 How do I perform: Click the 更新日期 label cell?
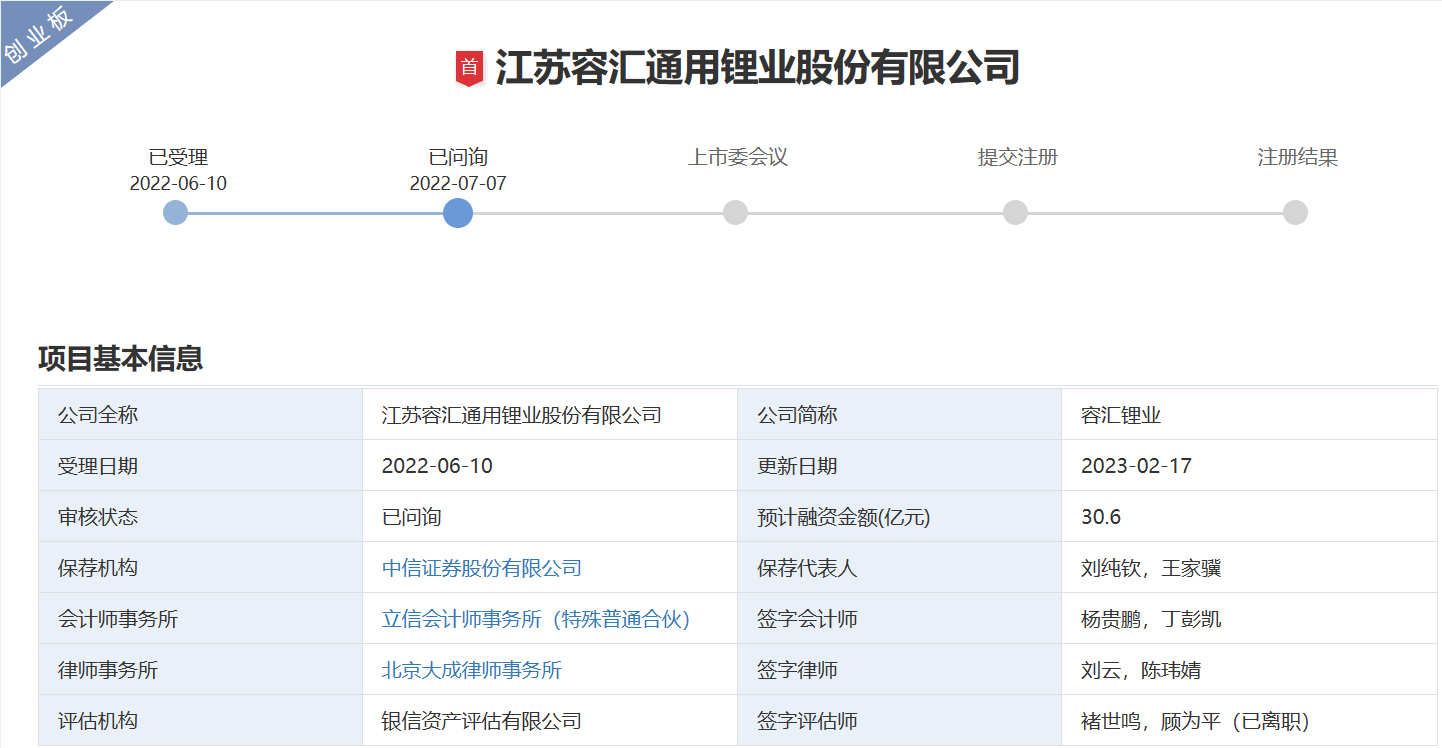pos(899,466)
